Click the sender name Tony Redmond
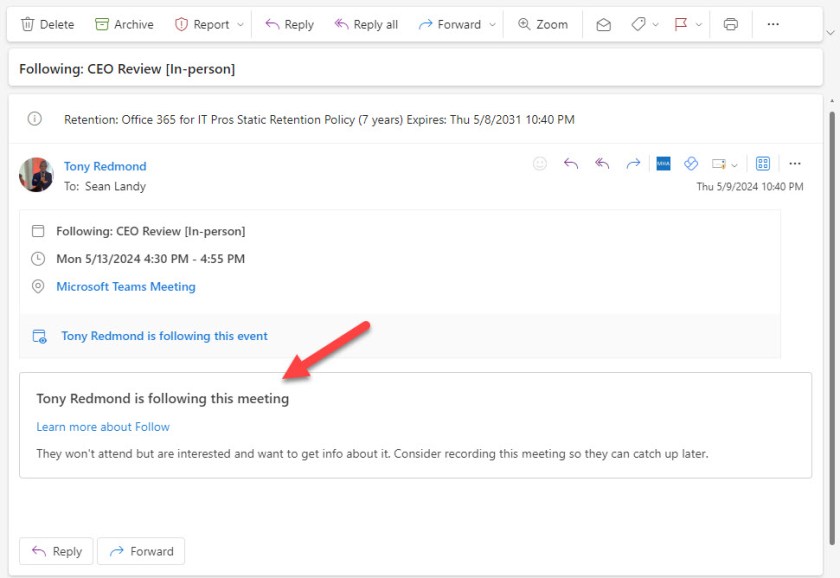Screen dimensions: 840x578 coord(105,167)
